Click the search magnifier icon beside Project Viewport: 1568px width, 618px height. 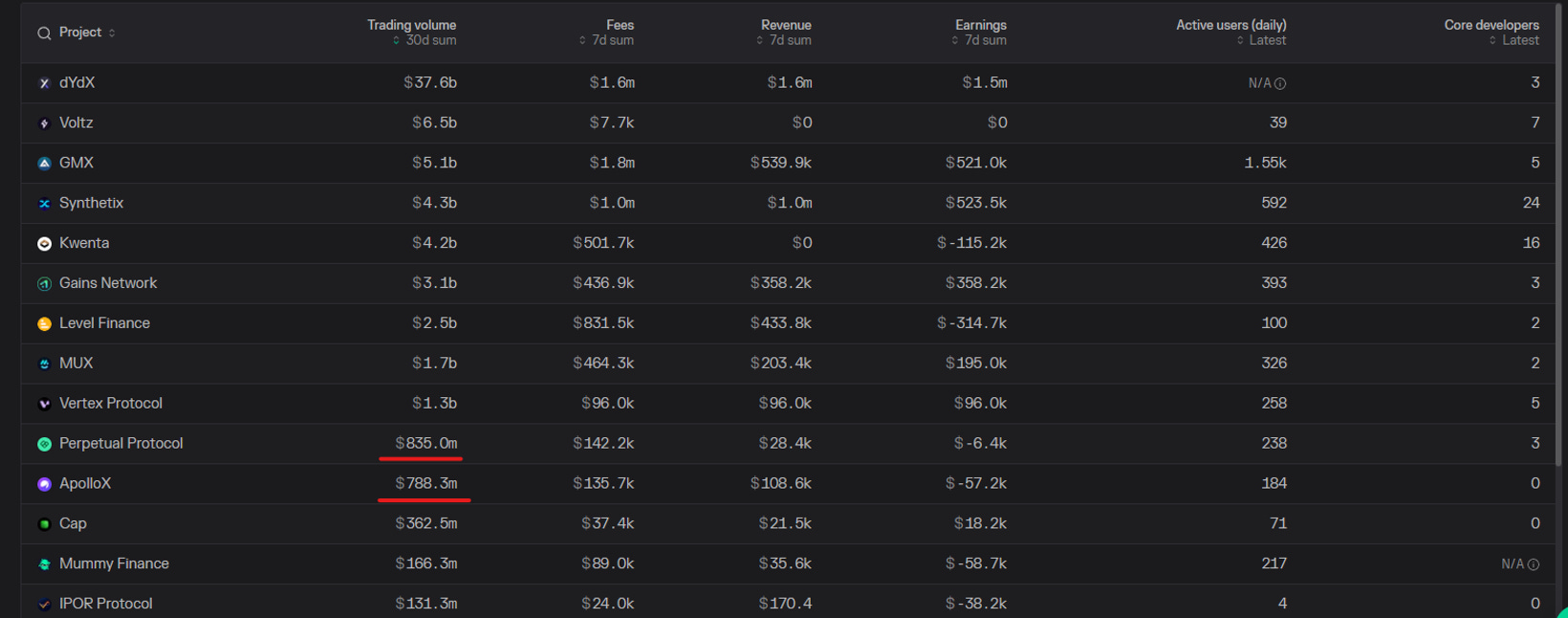(44, 33)
